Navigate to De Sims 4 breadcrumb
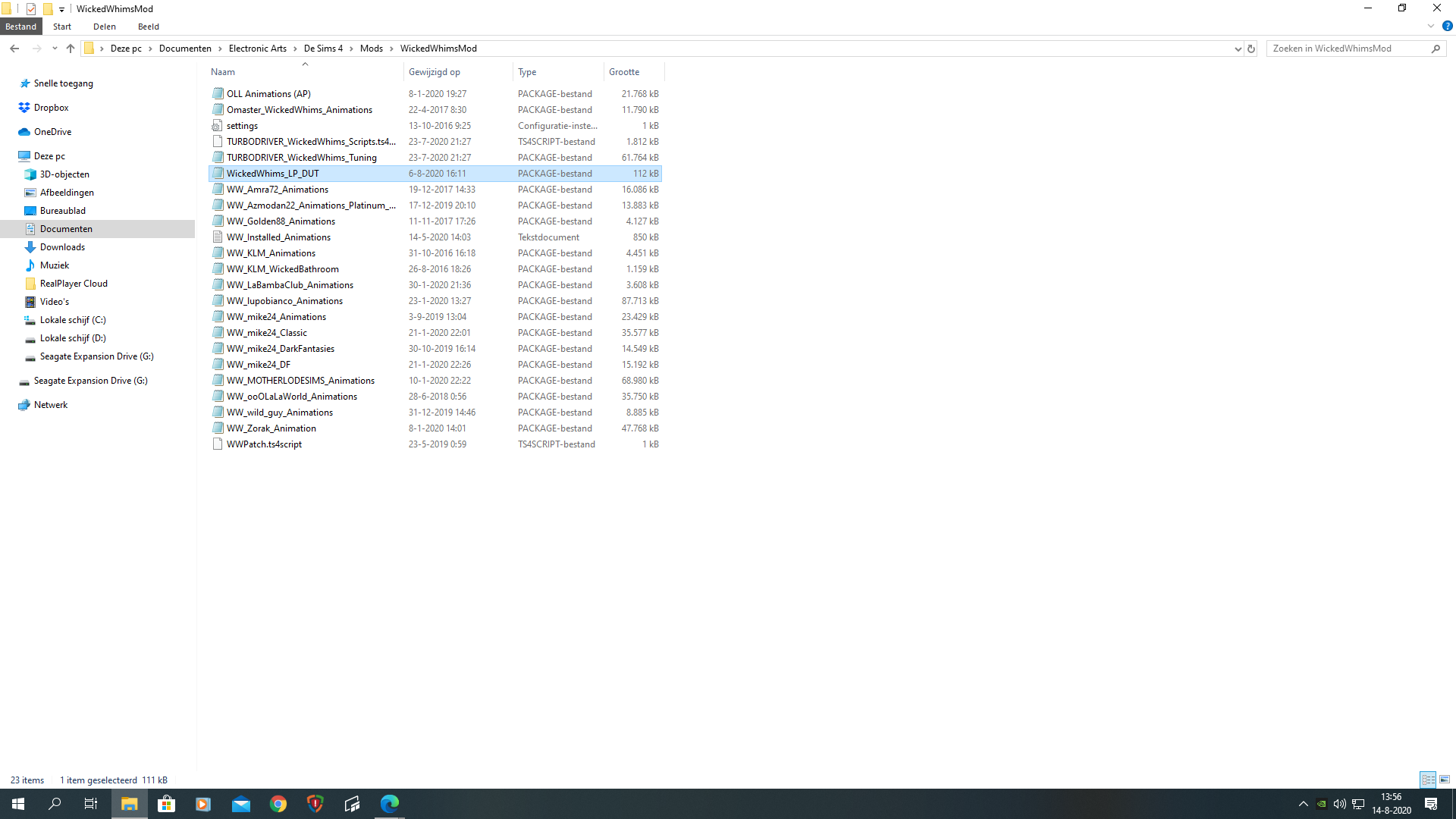Screen dimensions: 1456x819 tap(323, 49)
